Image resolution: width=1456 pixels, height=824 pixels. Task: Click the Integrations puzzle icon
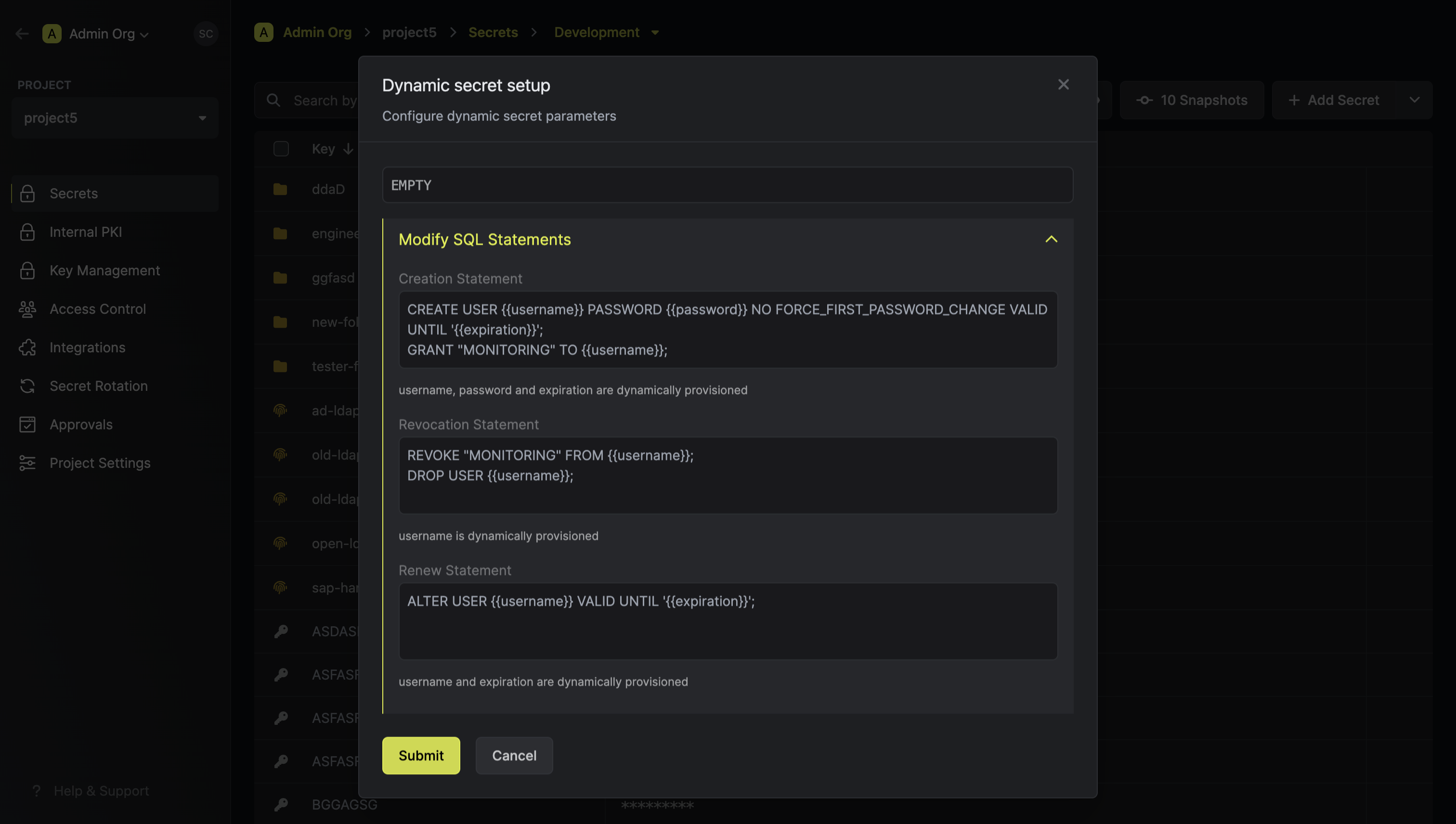point(27,347)
